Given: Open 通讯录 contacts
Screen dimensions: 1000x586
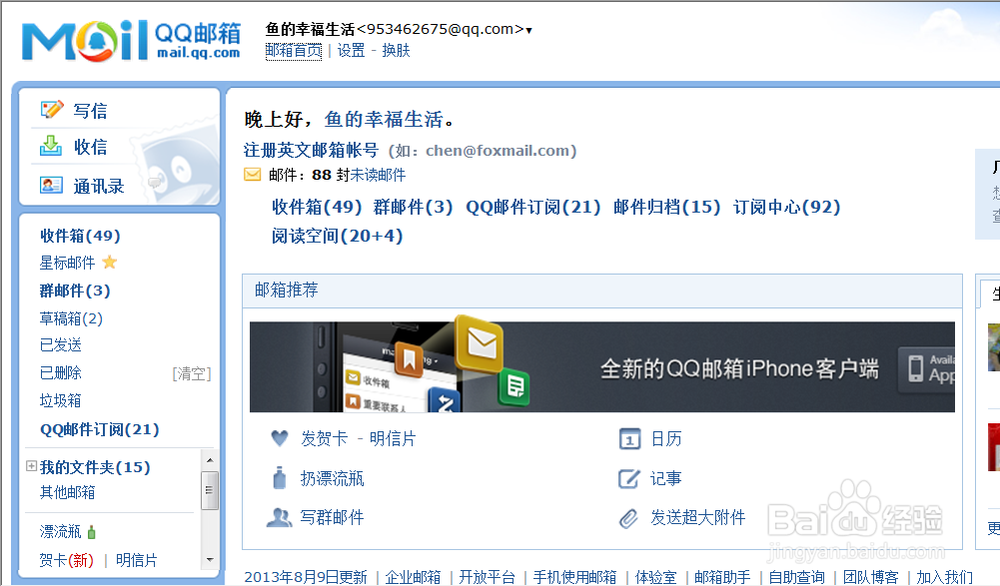Looking at the screenshot, I should click(98, 186).
